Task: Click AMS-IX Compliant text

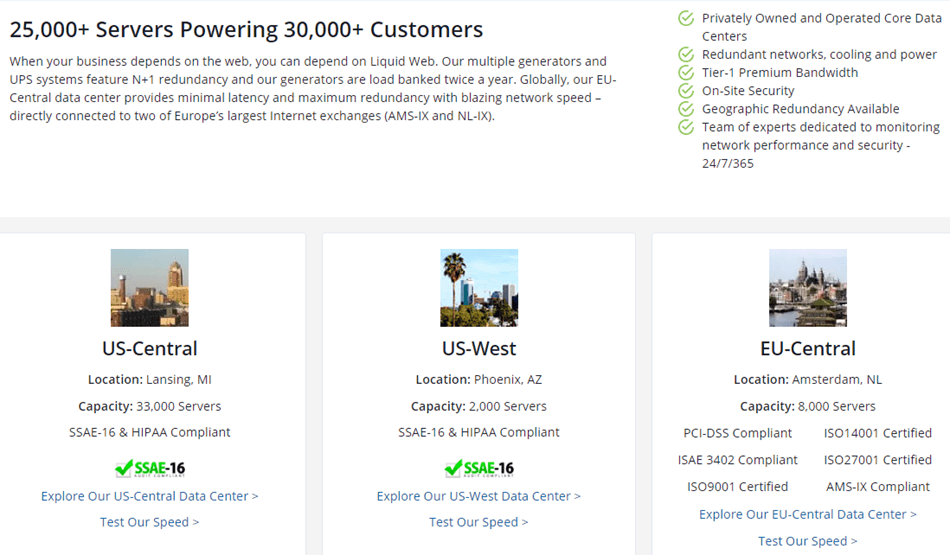Action: coord(877,487)
